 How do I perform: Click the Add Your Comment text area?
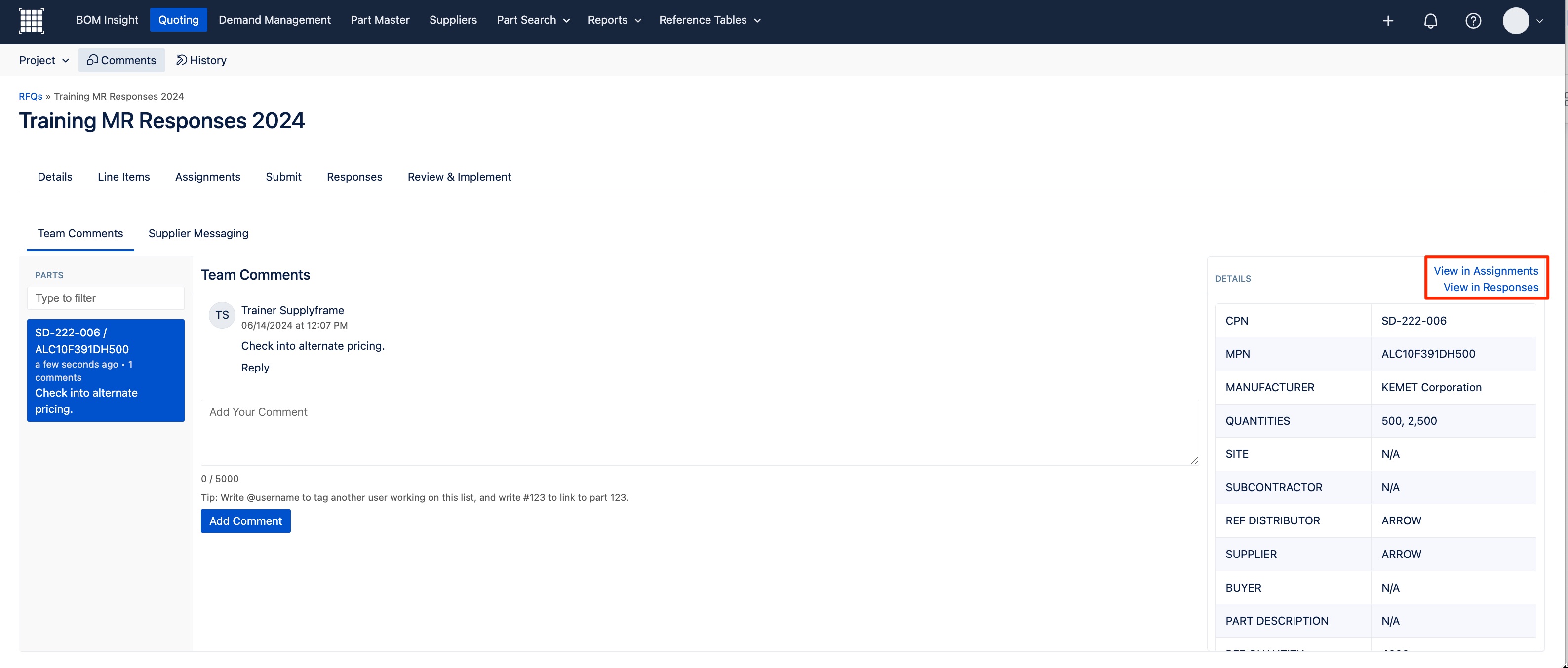[700, 433]
